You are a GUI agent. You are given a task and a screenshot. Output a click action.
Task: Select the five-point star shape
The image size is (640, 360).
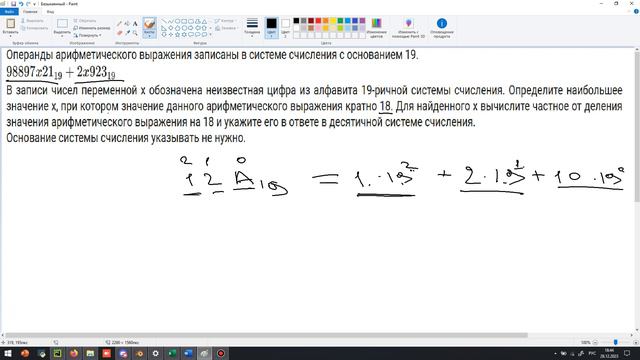pos(178,35)
